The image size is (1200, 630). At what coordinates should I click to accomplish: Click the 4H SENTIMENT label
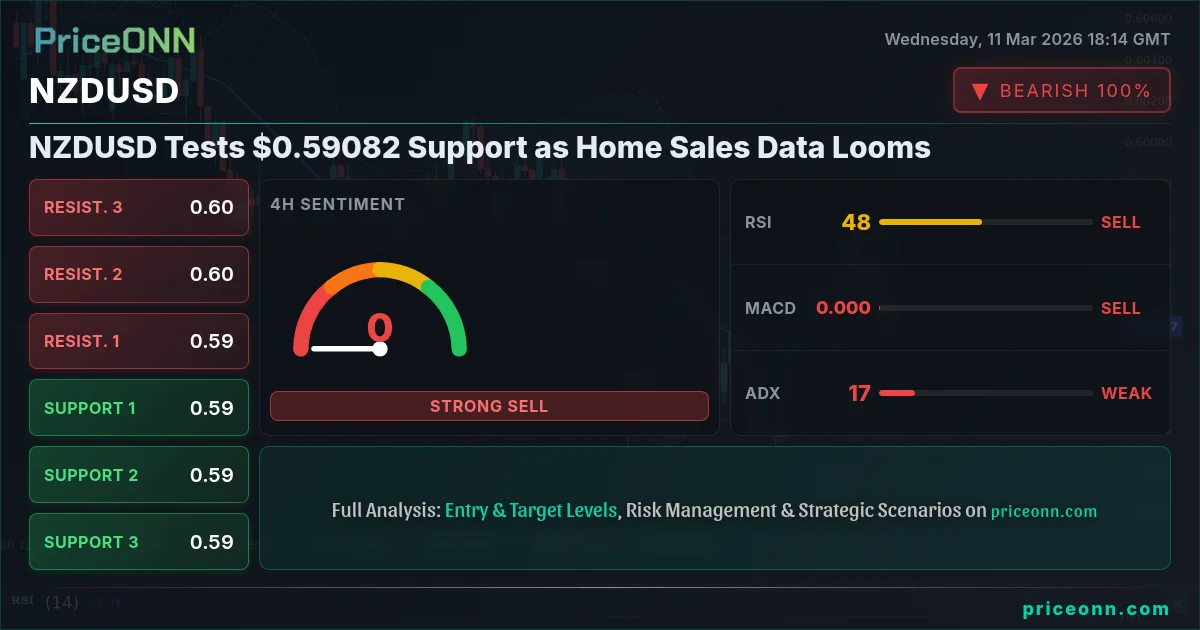[338, 204]
